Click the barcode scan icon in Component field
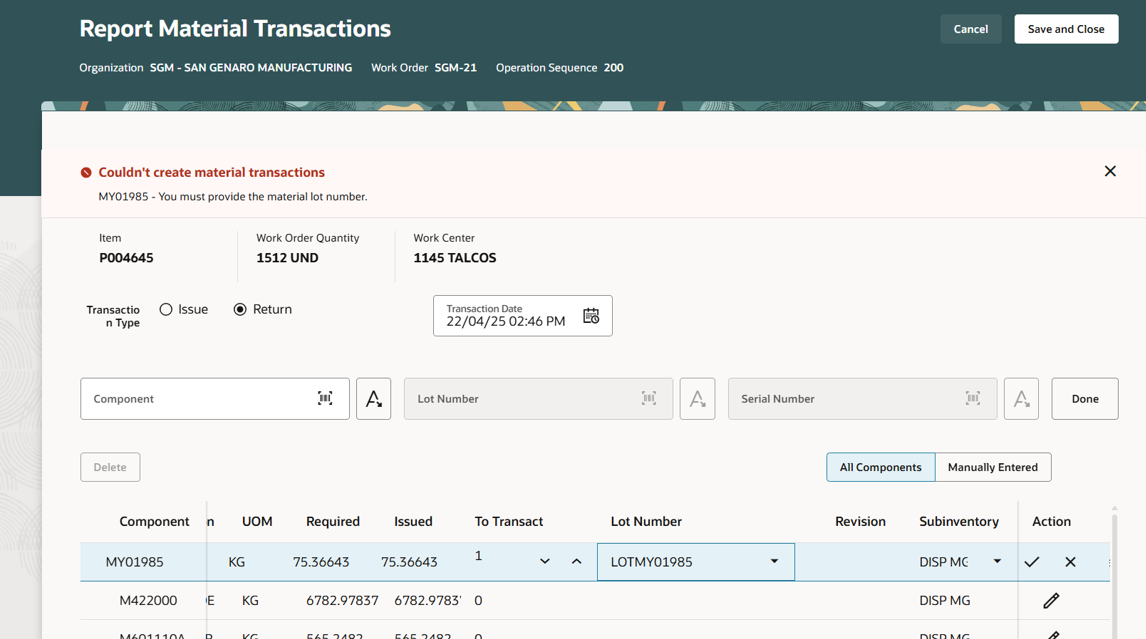Viewport: 1146px width, 639px height. (x=324, y=398)
